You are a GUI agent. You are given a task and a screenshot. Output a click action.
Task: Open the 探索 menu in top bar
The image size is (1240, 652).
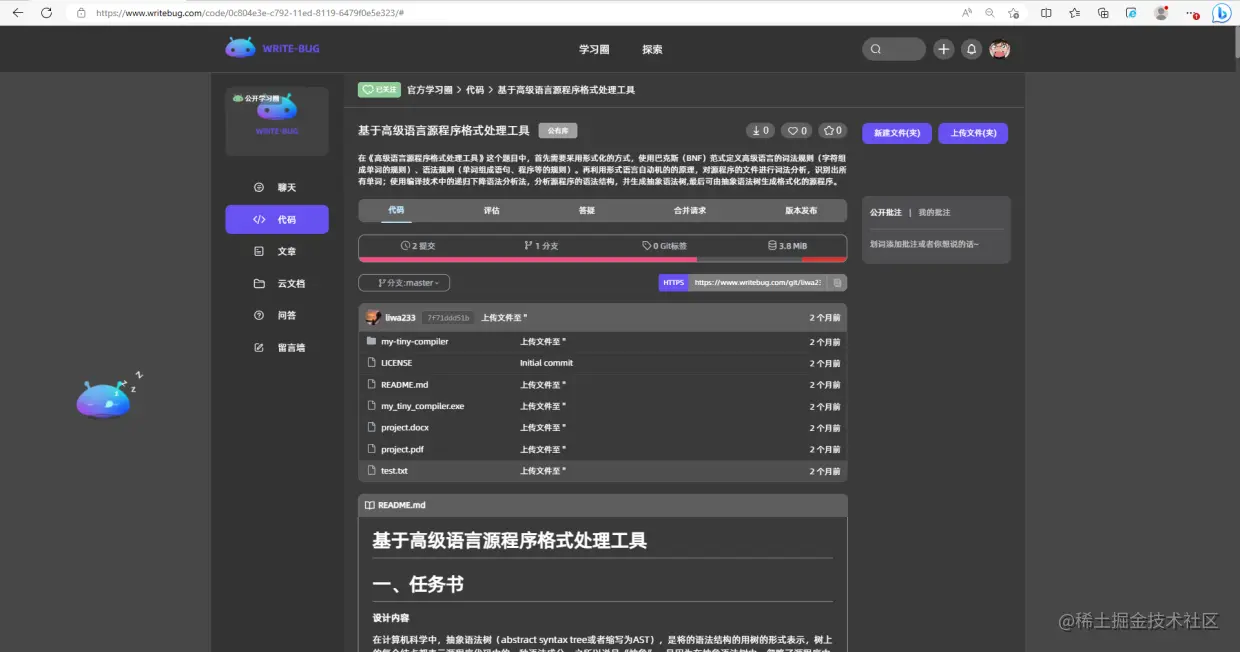pos(651,48)
